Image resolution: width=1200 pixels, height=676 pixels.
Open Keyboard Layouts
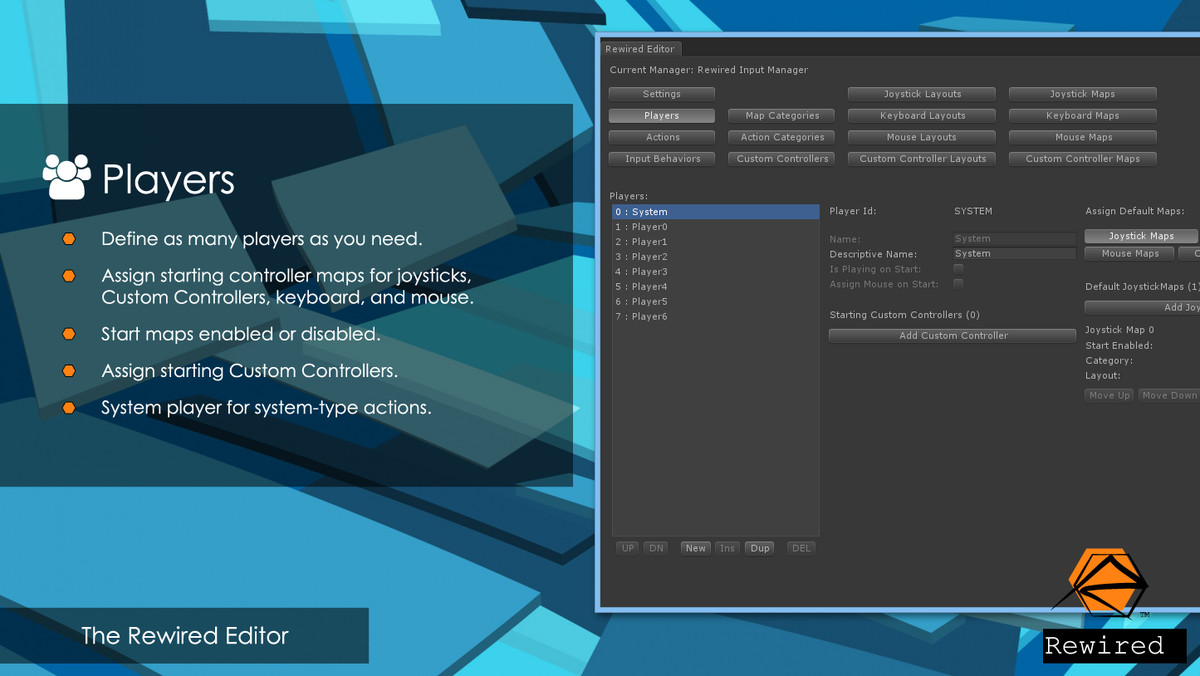922,116
